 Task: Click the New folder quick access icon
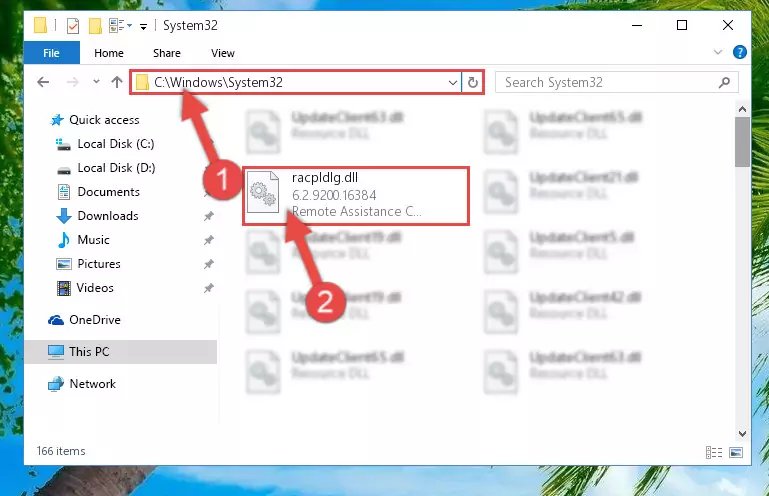(x=95, y=26)
